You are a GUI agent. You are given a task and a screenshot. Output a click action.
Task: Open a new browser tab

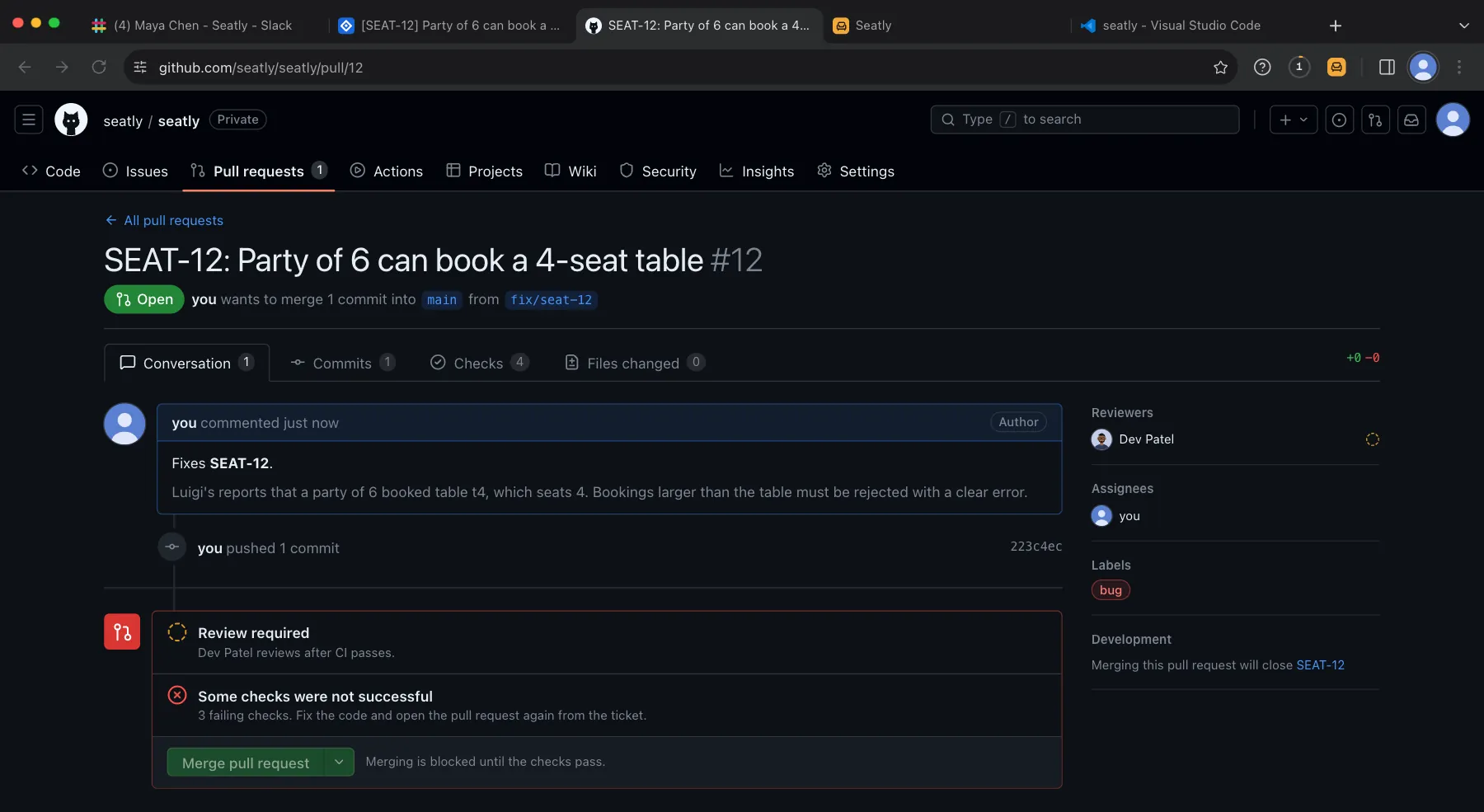click(1336, 26)
